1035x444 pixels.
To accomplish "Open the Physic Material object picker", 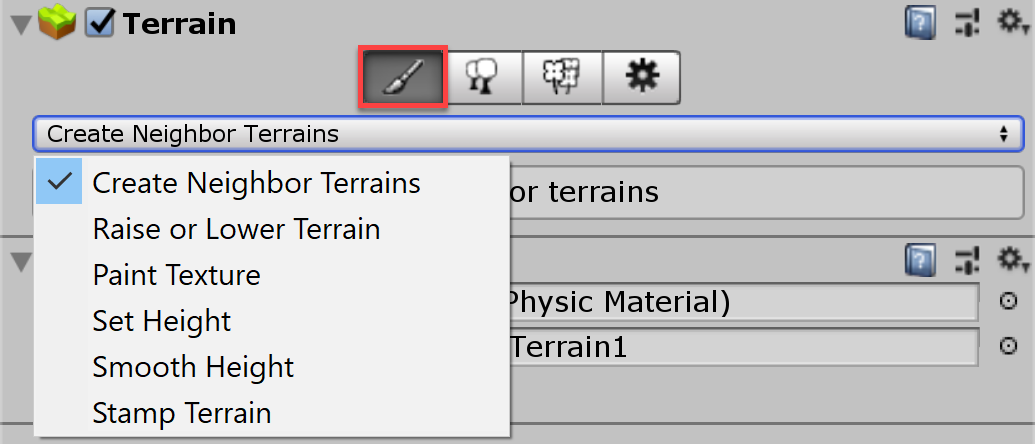I will tap(1008, 300).
